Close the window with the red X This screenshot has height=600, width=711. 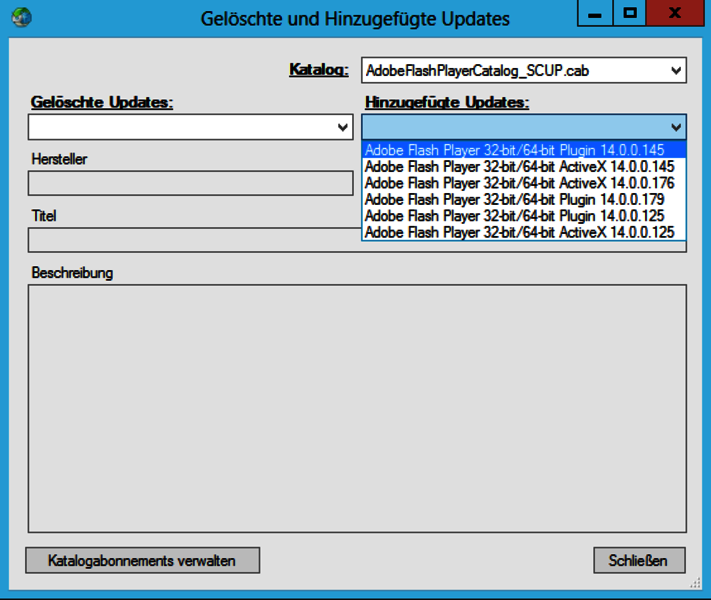coord(675,13)
